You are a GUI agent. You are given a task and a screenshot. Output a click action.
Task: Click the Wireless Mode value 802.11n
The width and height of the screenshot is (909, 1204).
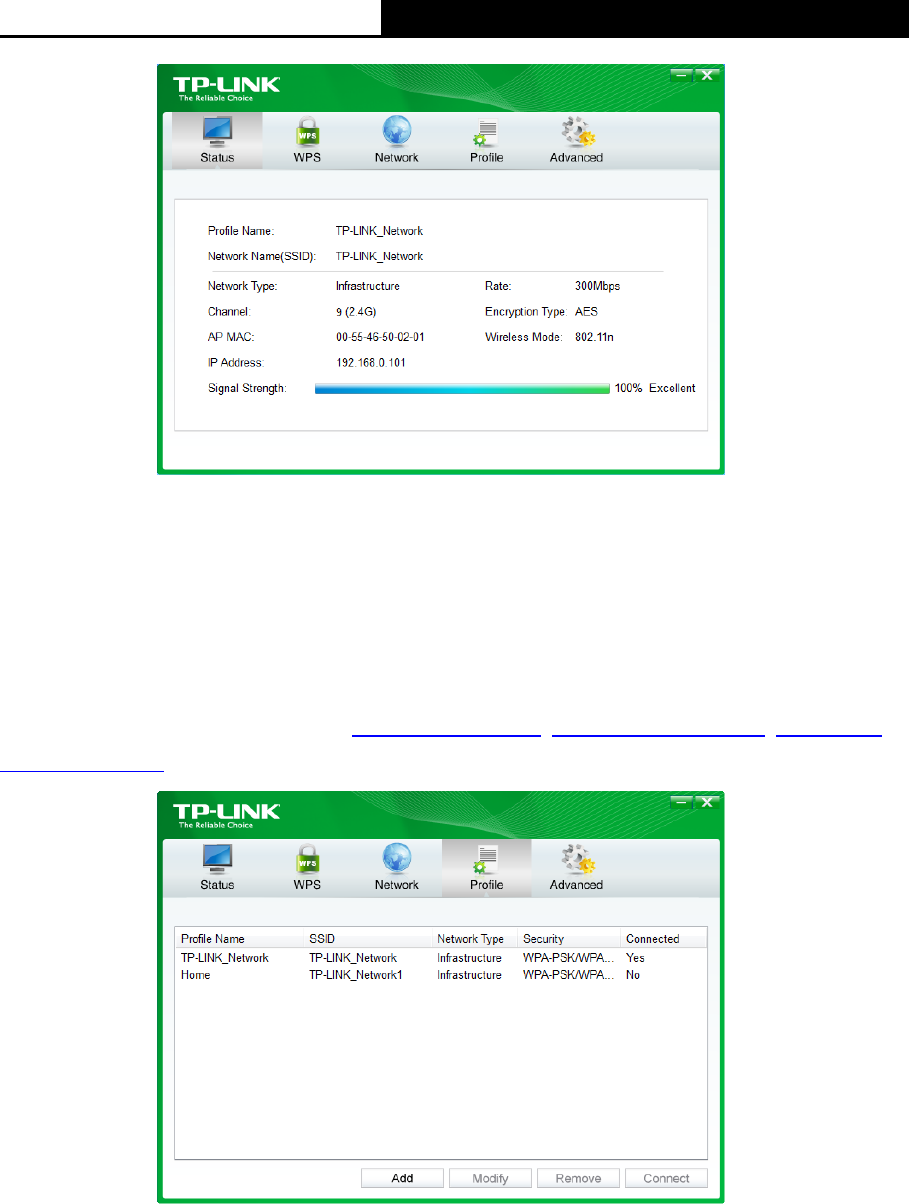pyautogui.click(x=595, y=338)
